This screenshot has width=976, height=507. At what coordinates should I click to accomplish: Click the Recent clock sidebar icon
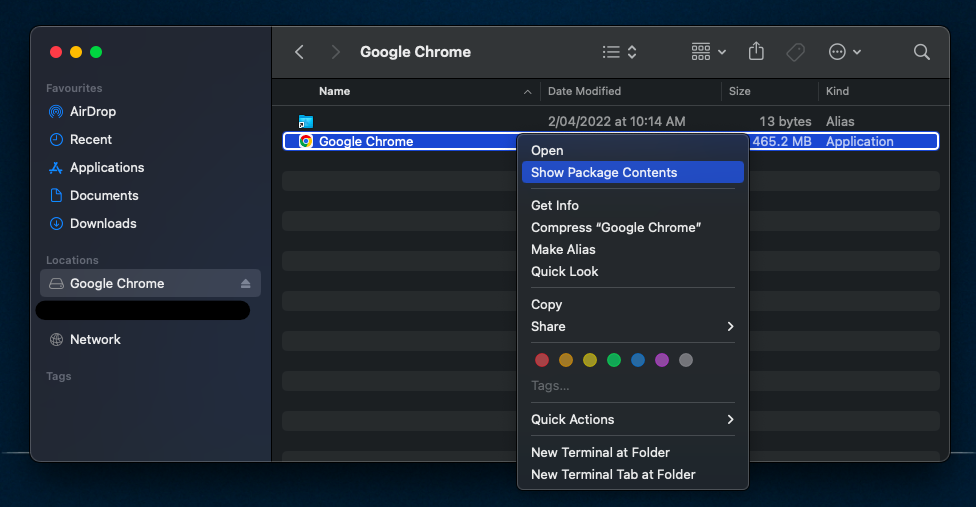pos(56,139)
